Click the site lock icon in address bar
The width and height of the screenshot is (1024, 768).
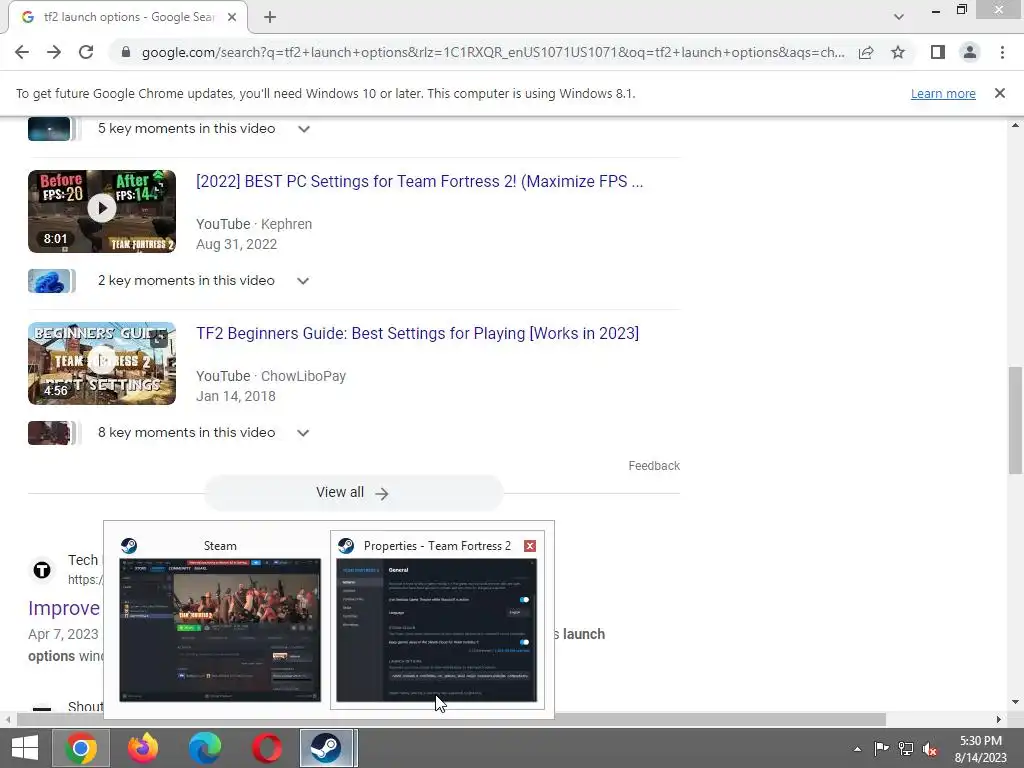(126, 52)
